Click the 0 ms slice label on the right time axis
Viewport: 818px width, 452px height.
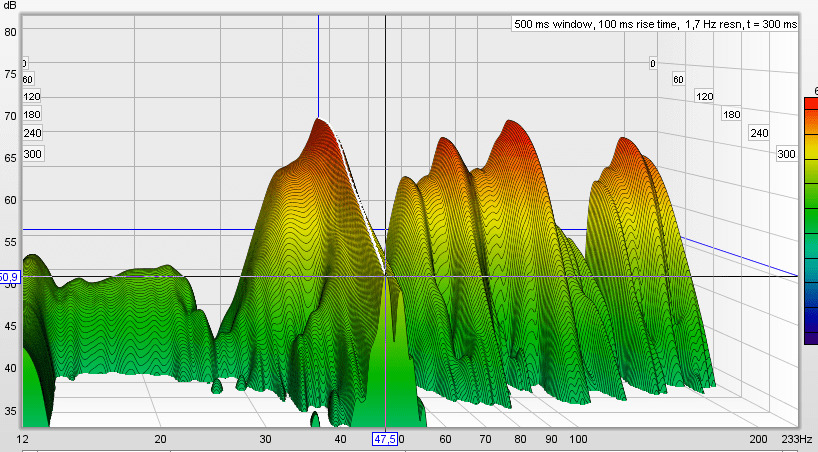tap(652, 64)
